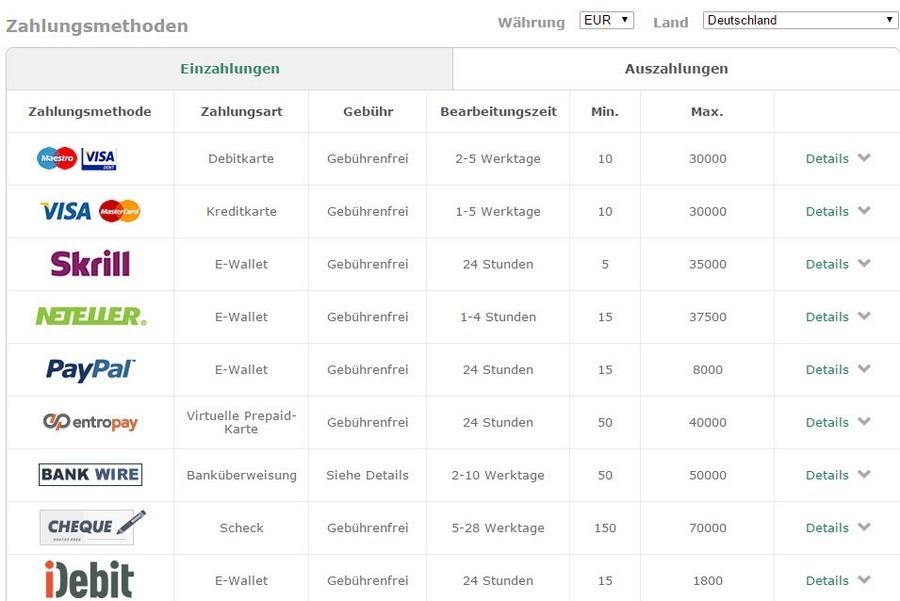Expand details chevron for Bank Wire row
The image size is (900, 601).
pos(864,475)
